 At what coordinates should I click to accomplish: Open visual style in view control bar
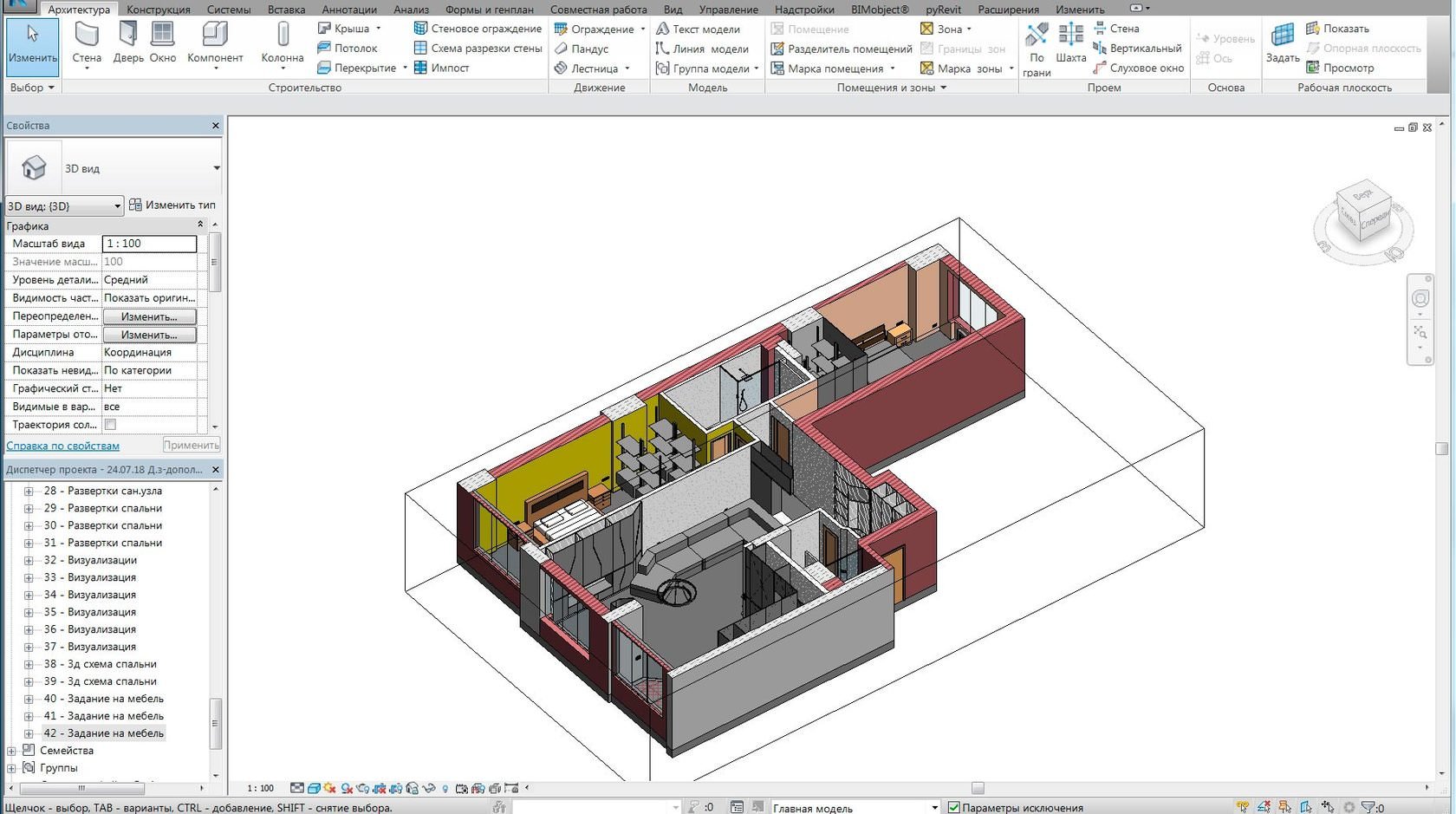pyautogui.click(x=314, y=788)
